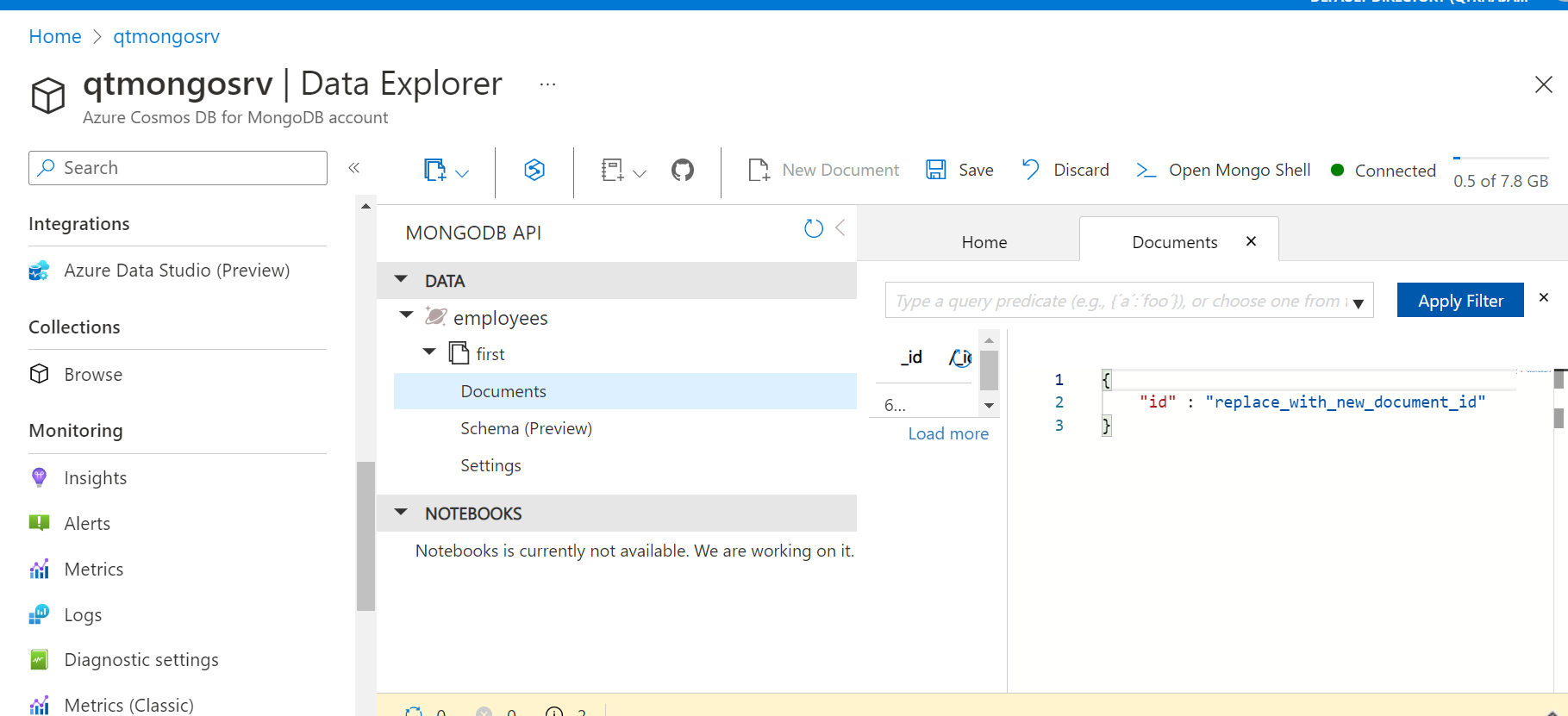Create a New Document

(823, 170)
